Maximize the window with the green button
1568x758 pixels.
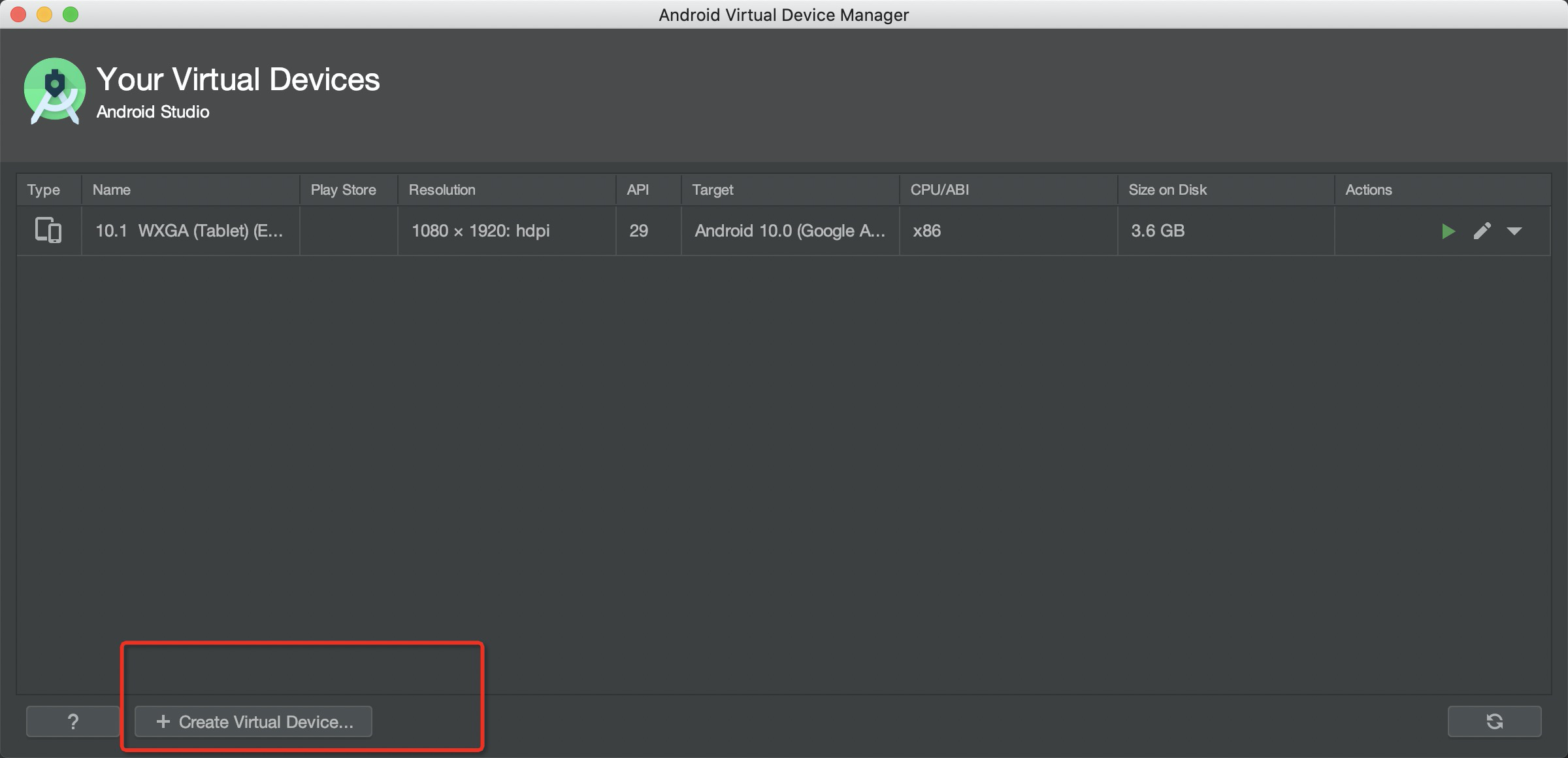pyautogui.click(x=71, y=14)
